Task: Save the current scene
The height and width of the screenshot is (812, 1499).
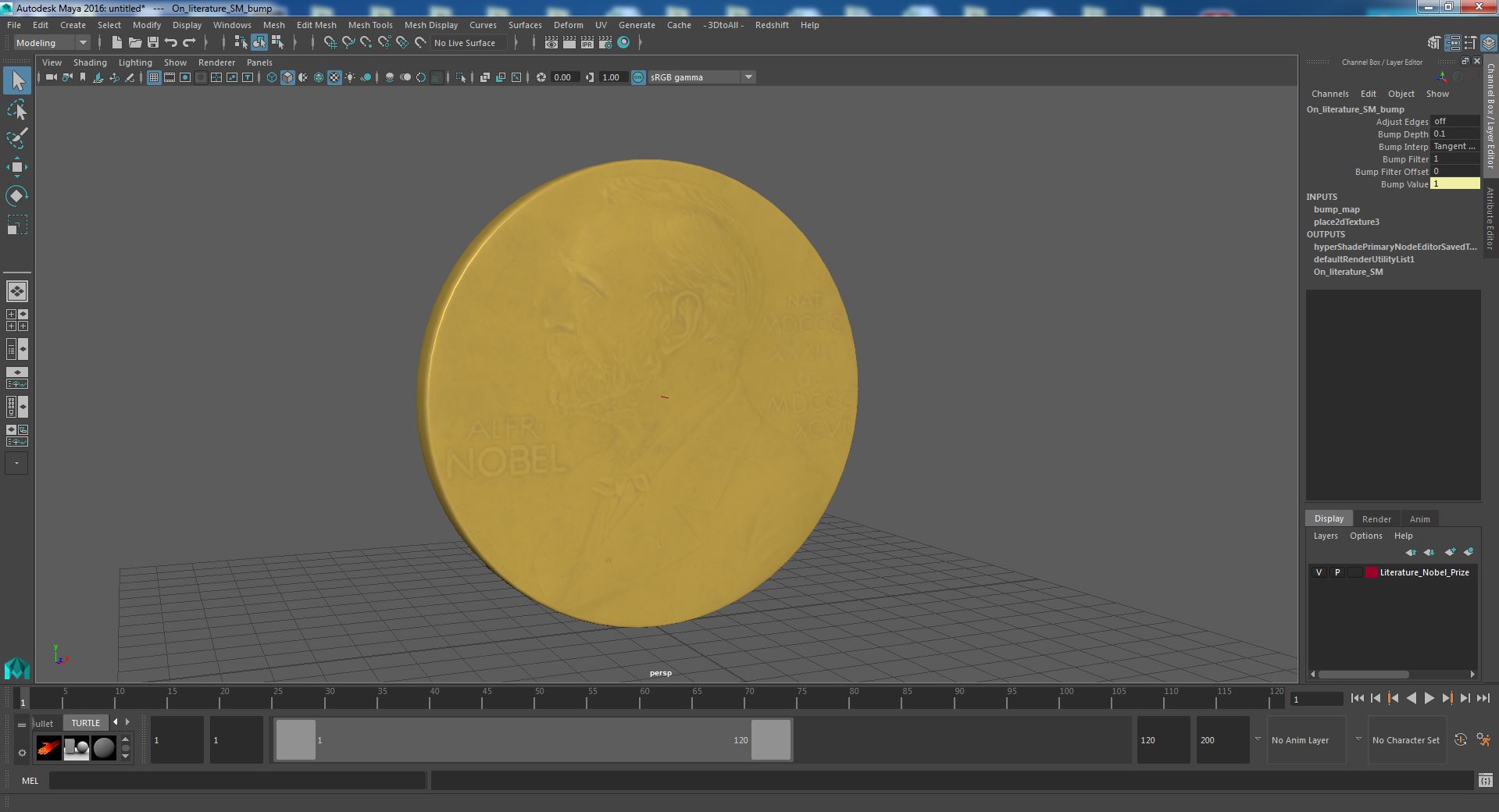Action: [153, 43]
